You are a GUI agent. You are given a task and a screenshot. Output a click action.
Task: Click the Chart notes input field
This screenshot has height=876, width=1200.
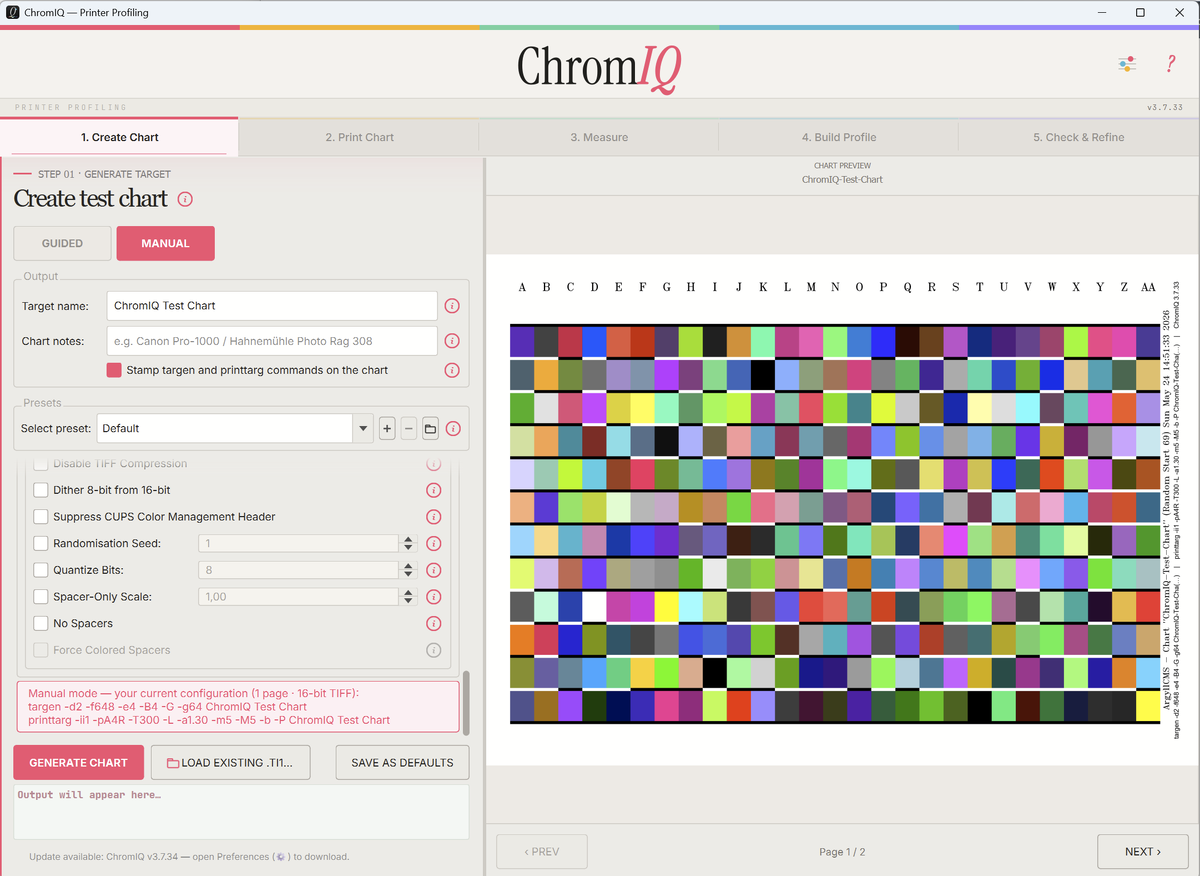click(272, 341)
